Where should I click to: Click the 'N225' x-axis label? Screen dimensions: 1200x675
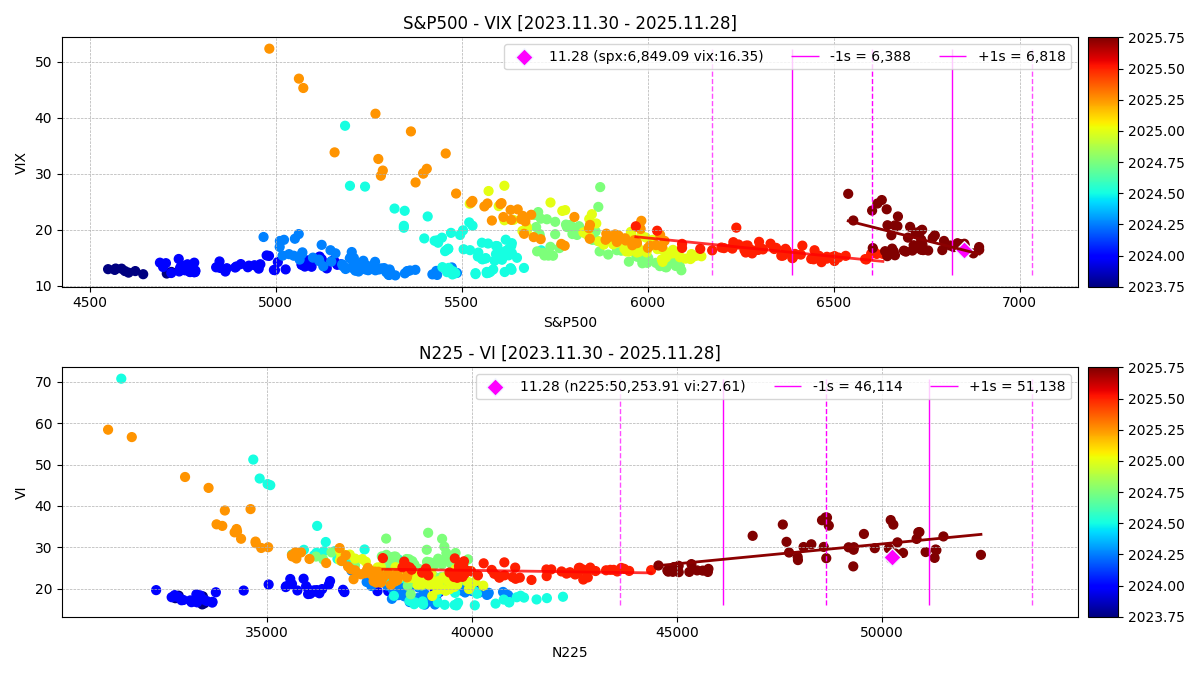coord(569,652)
